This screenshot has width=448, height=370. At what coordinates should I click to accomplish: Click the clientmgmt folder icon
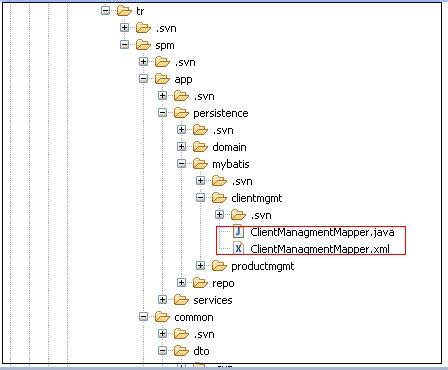(x=219, y=198)
